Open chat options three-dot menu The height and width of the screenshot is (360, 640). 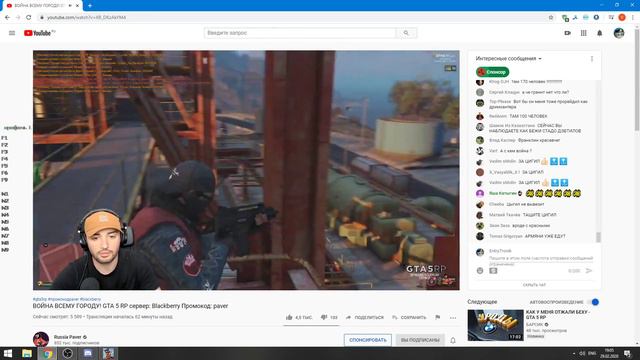pos(592,59)
